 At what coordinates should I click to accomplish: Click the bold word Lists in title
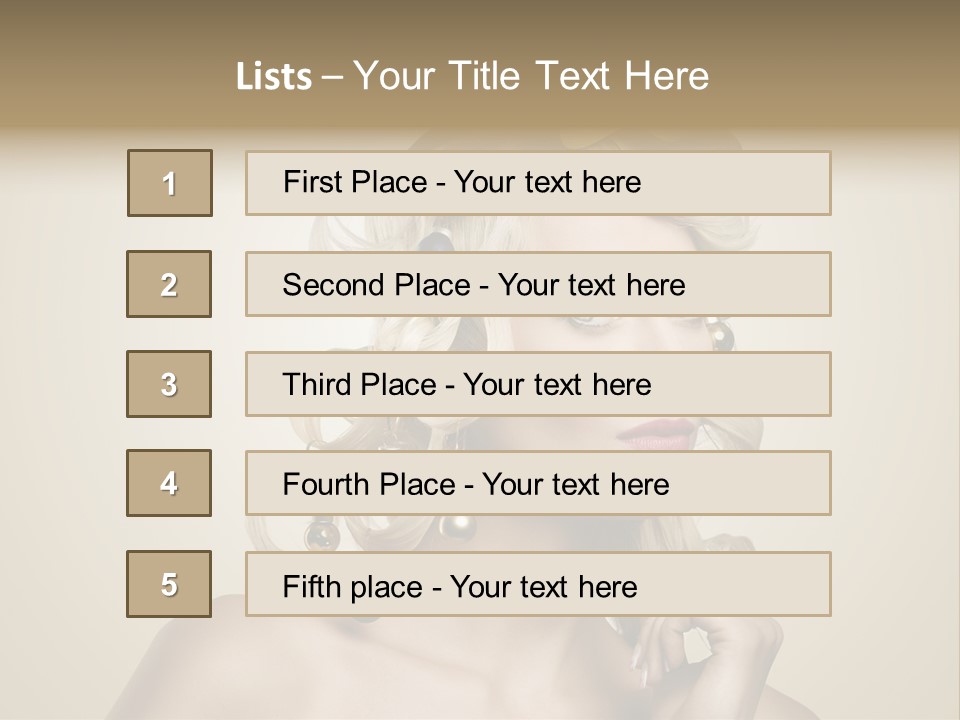point(273,77)
